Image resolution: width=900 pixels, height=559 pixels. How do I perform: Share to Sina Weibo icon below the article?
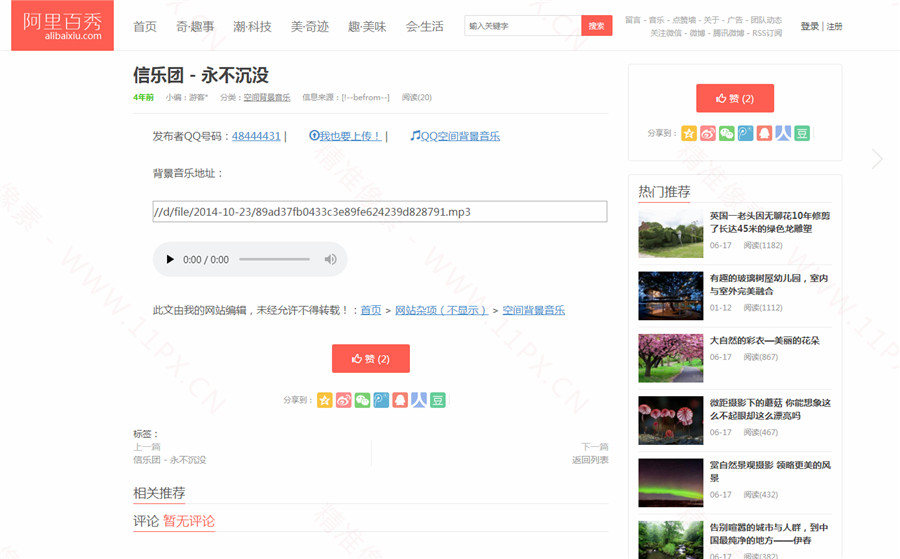[x=344, y=400]
